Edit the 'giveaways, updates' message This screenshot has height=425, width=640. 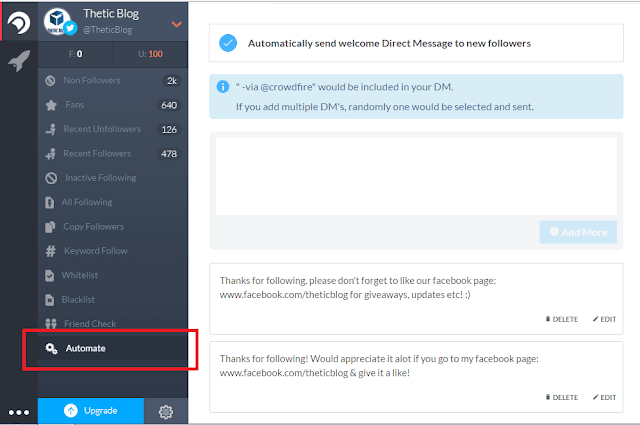(x=604, y=319)
